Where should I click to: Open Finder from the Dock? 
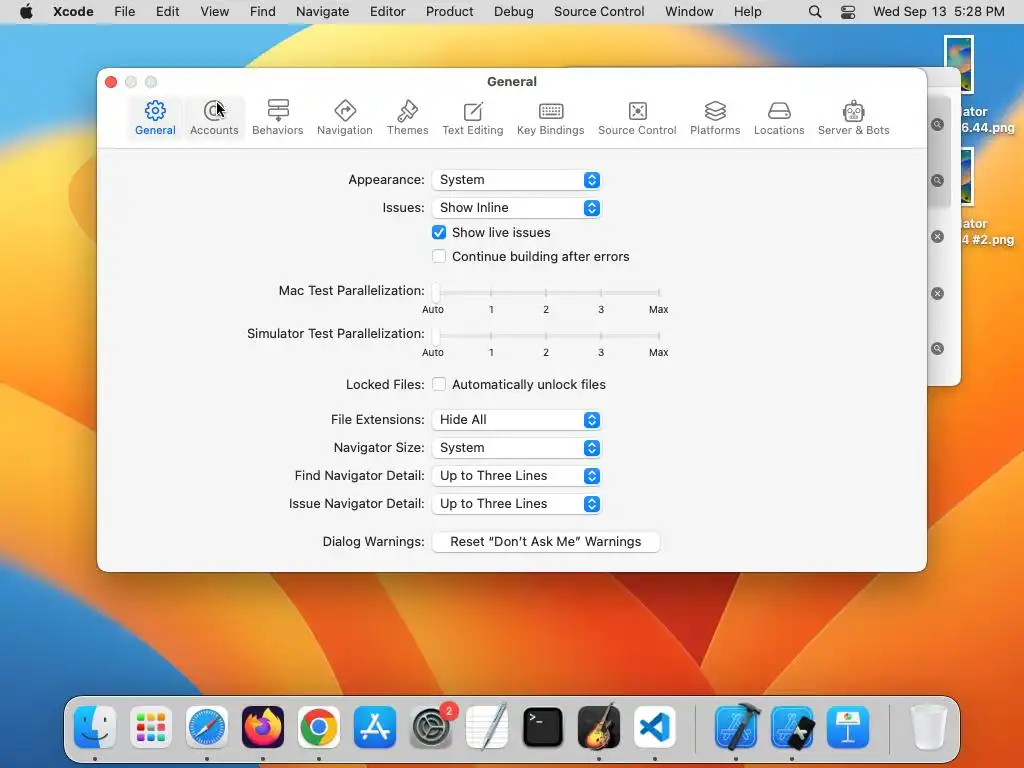(x=95, y=727)
